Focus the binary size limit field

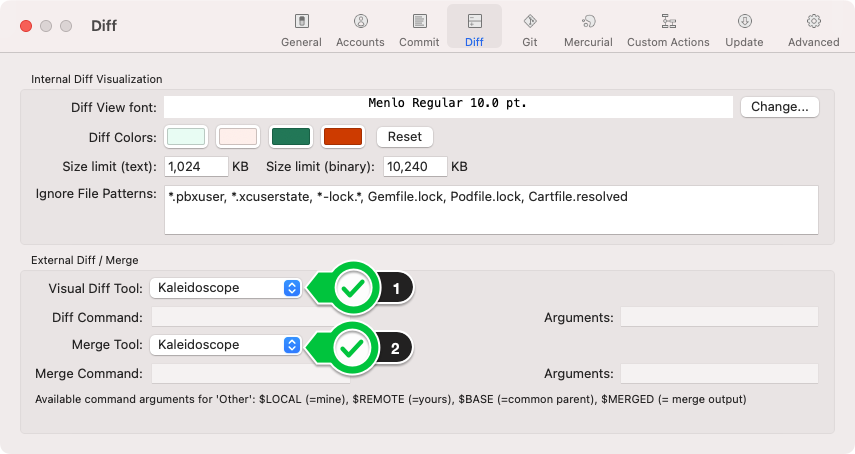pyautogui.click(x=414, y=166)
